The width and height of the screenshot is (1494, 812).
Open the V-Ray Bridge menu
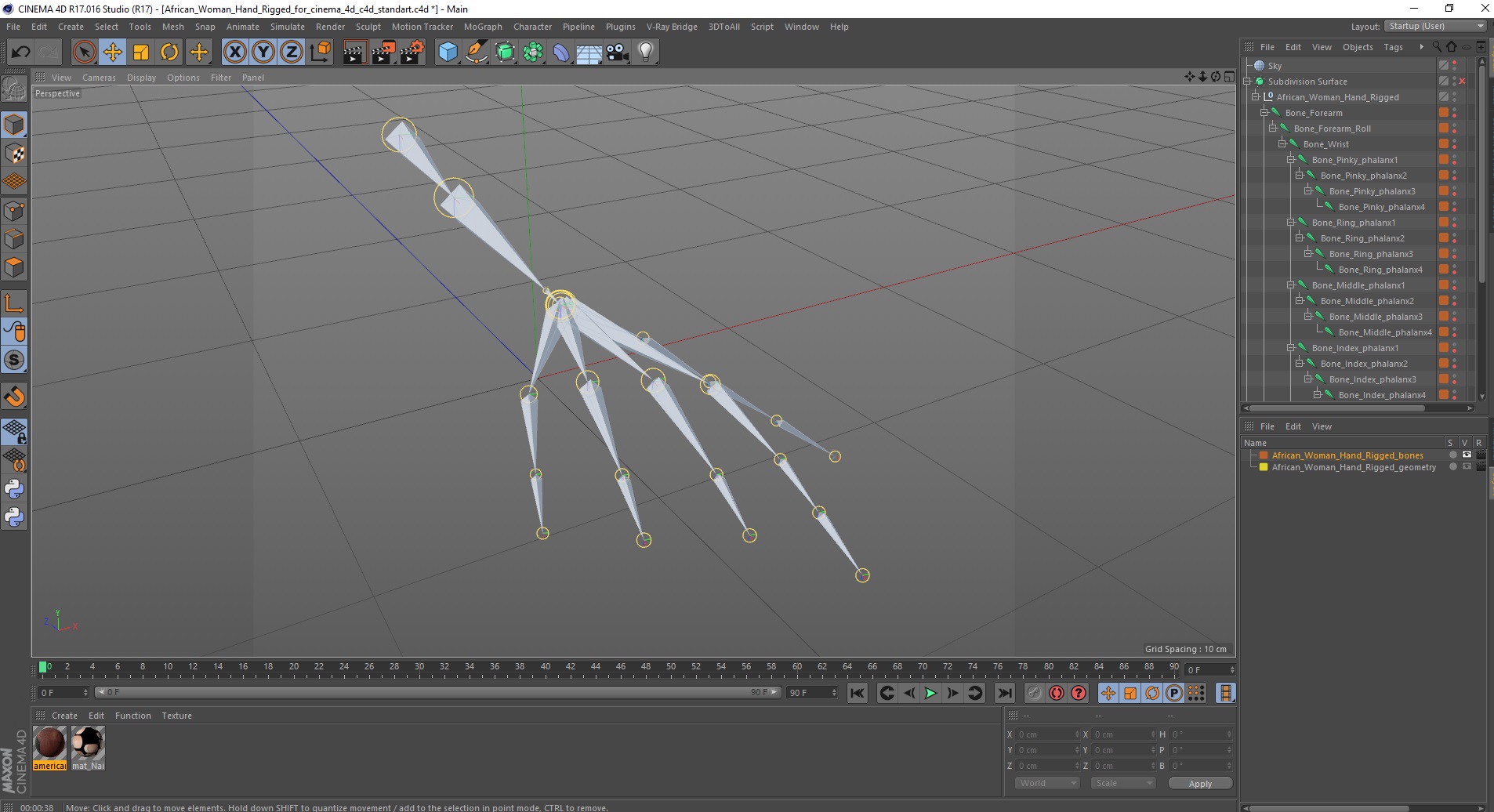[x=672, y=27]
